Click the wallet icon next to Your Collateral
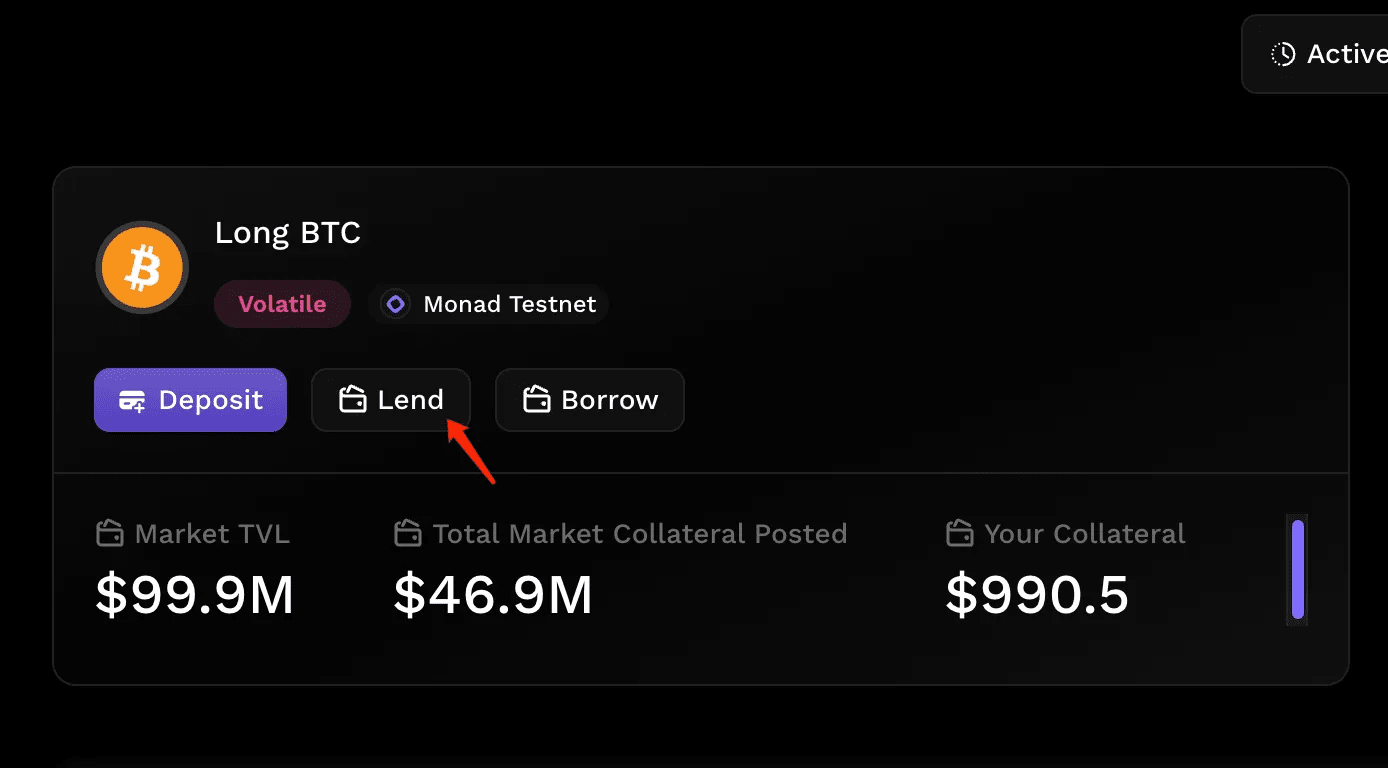The width and height of the screenshot is (1388, 768). [x=959, y=533]
